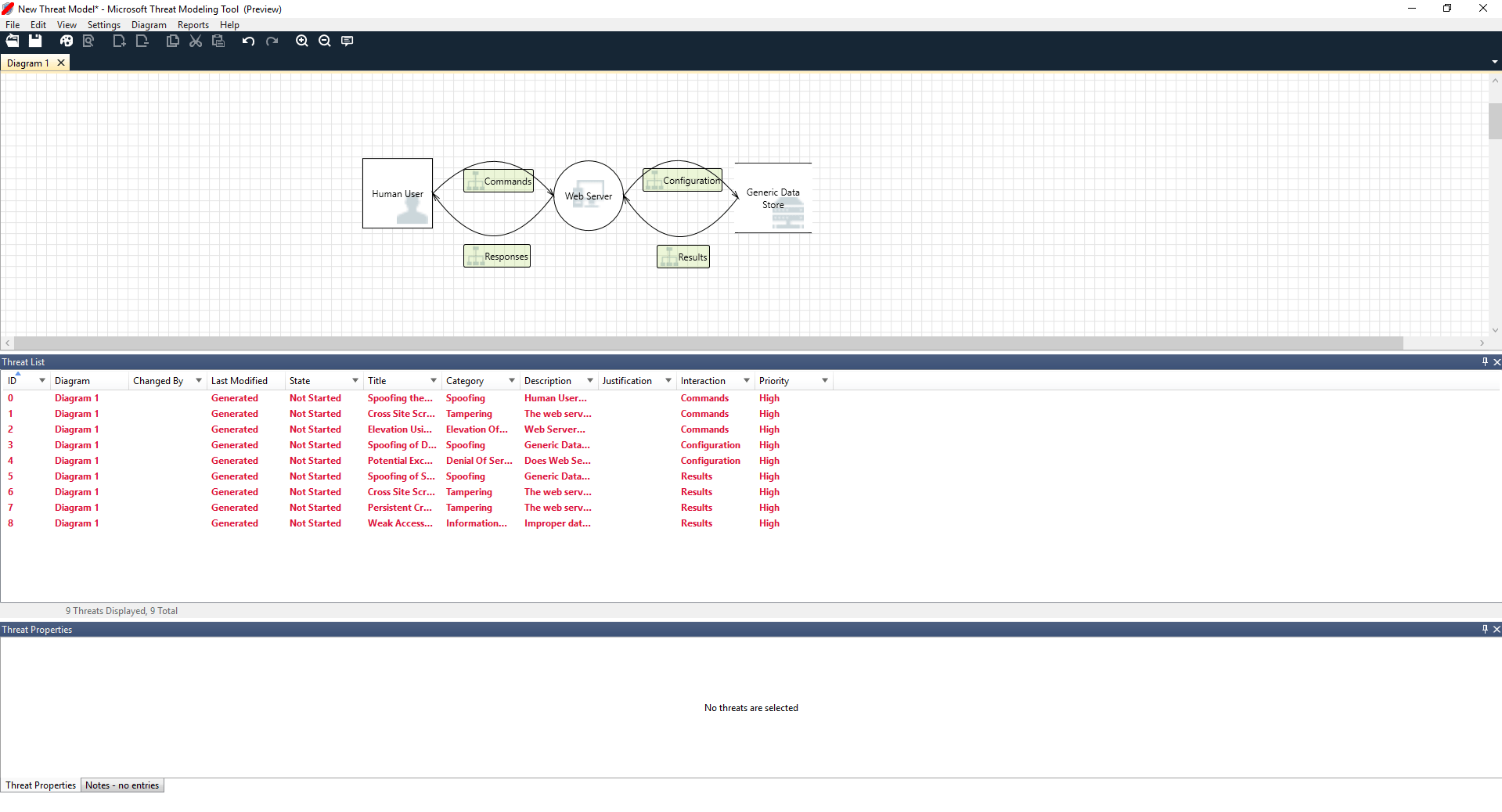Zoom out of the diagram canvas
The height and width of the screenshot is (812, 1502).
coord(324,41)
